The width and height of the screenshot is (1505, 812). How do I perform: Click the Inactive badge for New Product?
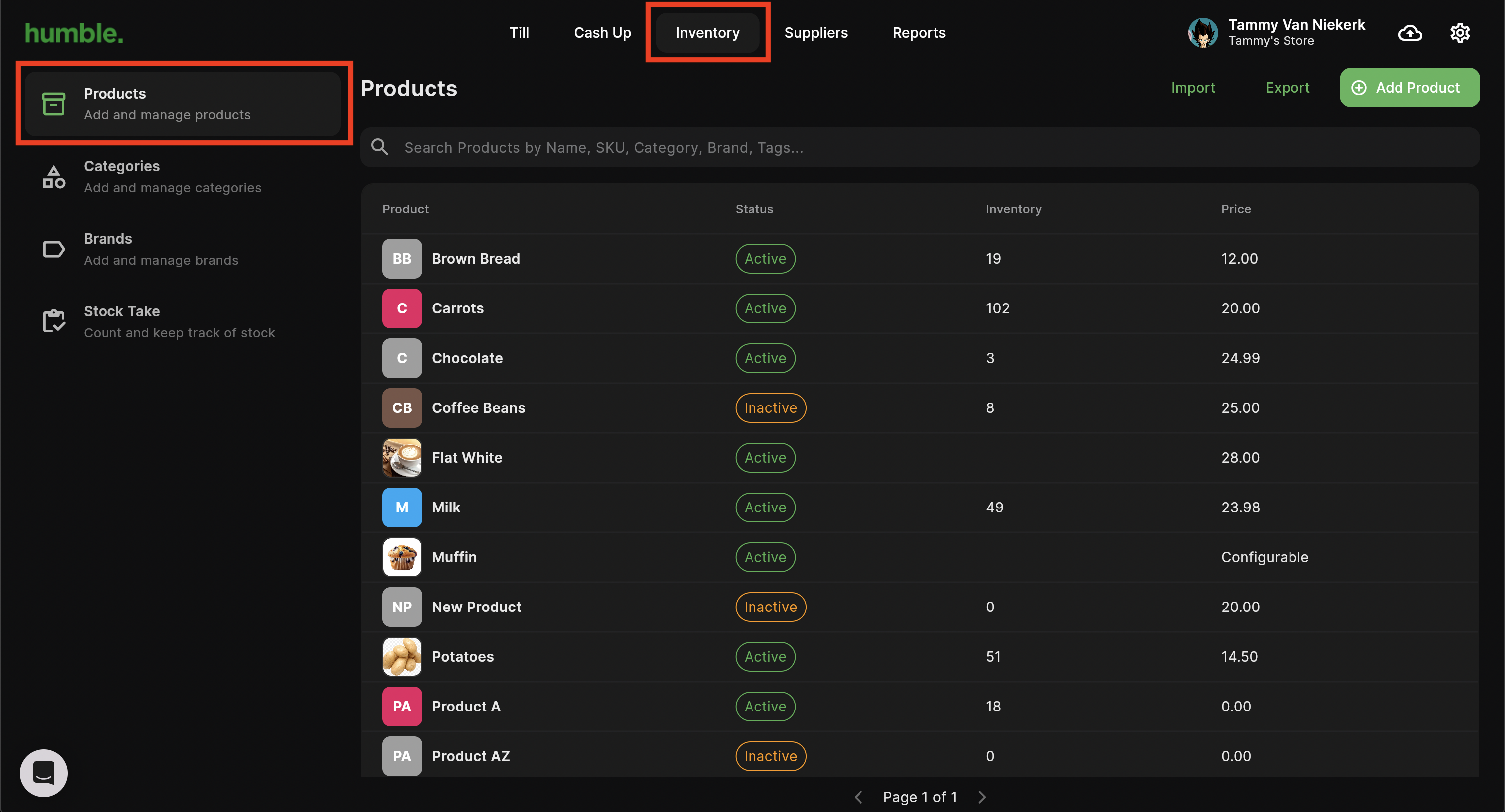770,607
